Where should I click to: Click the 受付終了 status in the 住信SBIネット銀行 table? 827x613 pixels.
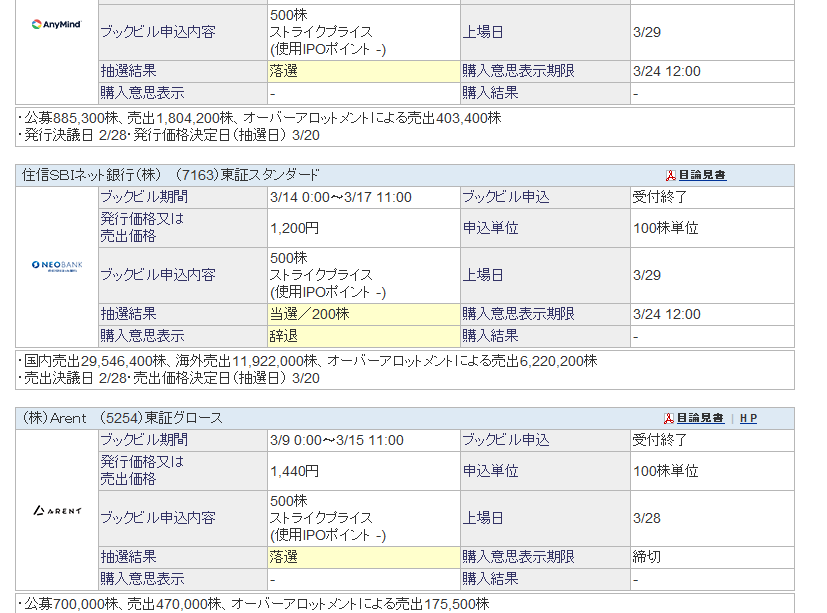(660, 197)
